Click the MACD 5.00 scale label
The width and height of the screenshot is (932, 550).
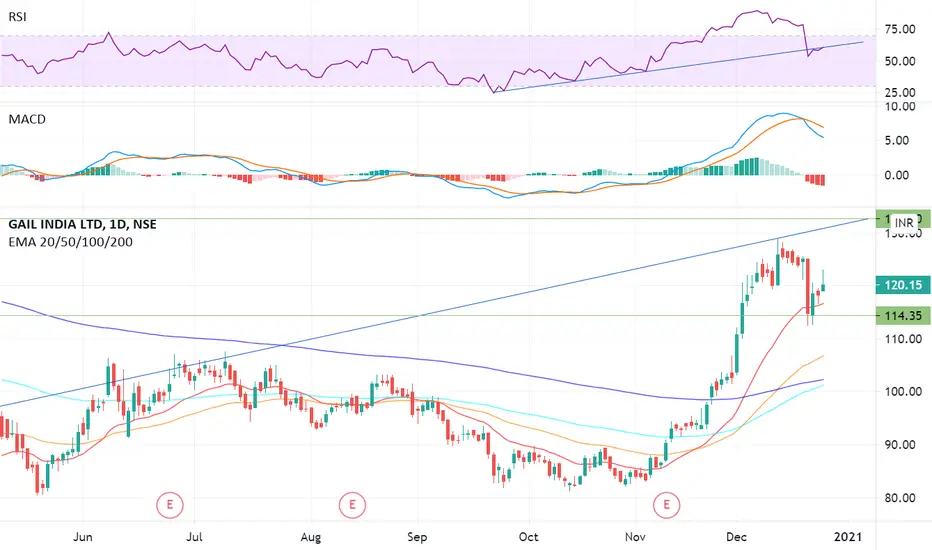click(897, 140)
